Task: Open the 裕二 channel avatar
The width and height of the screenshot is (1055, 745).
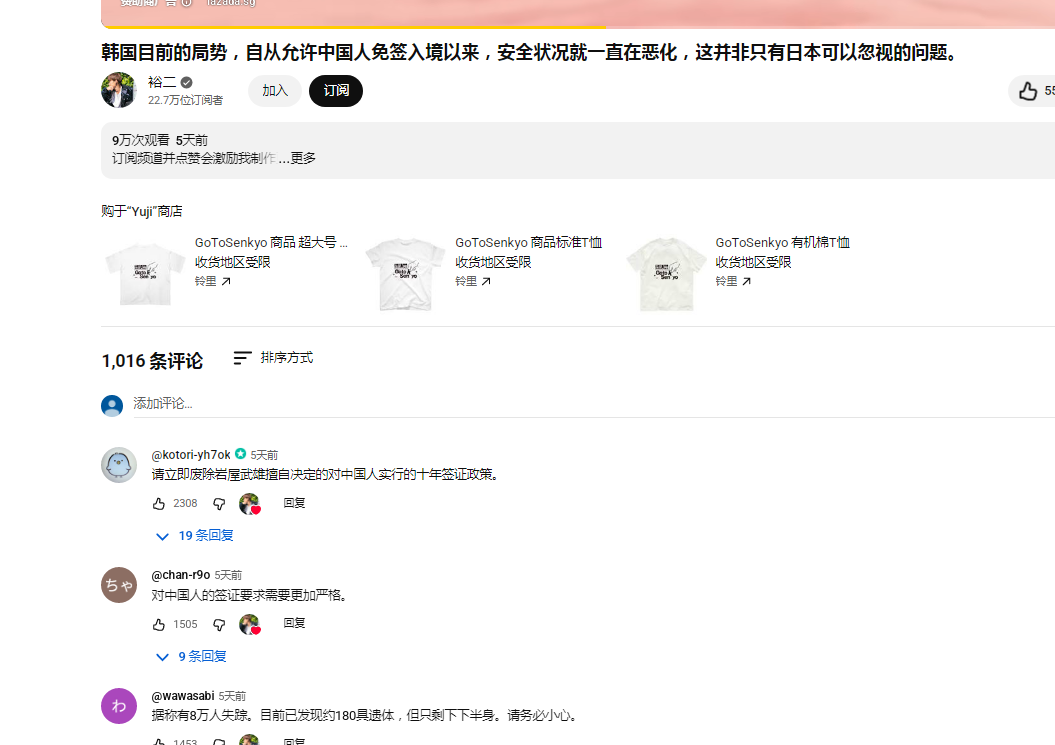Action: click(x=118, y=90)
